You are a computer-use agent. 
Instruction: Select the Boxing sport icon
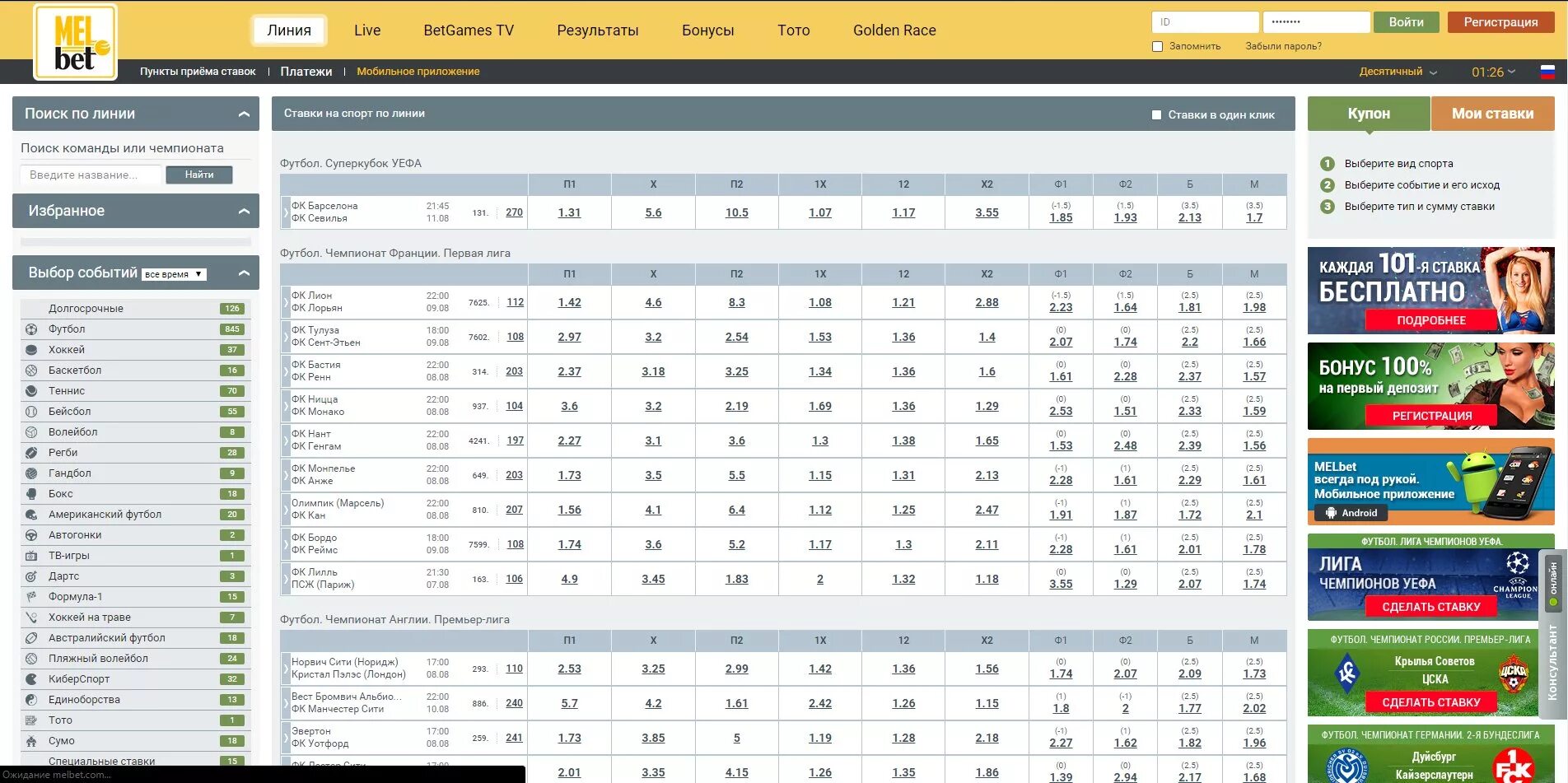pyautogui.click(x=31, y=494)
